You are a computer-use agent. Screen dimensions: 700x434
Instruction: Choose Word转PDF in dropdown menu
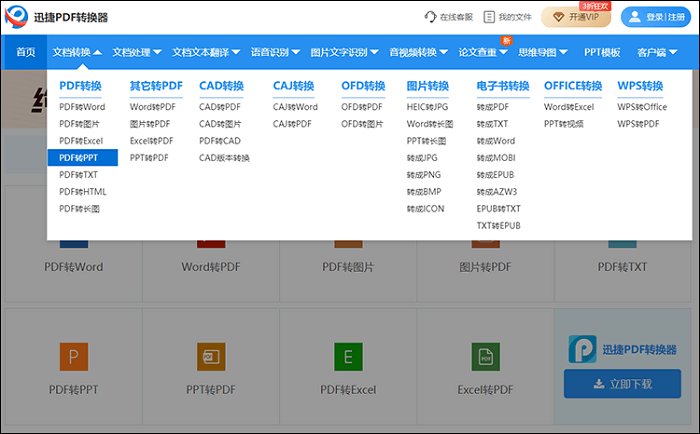click(x=153, y=107)
